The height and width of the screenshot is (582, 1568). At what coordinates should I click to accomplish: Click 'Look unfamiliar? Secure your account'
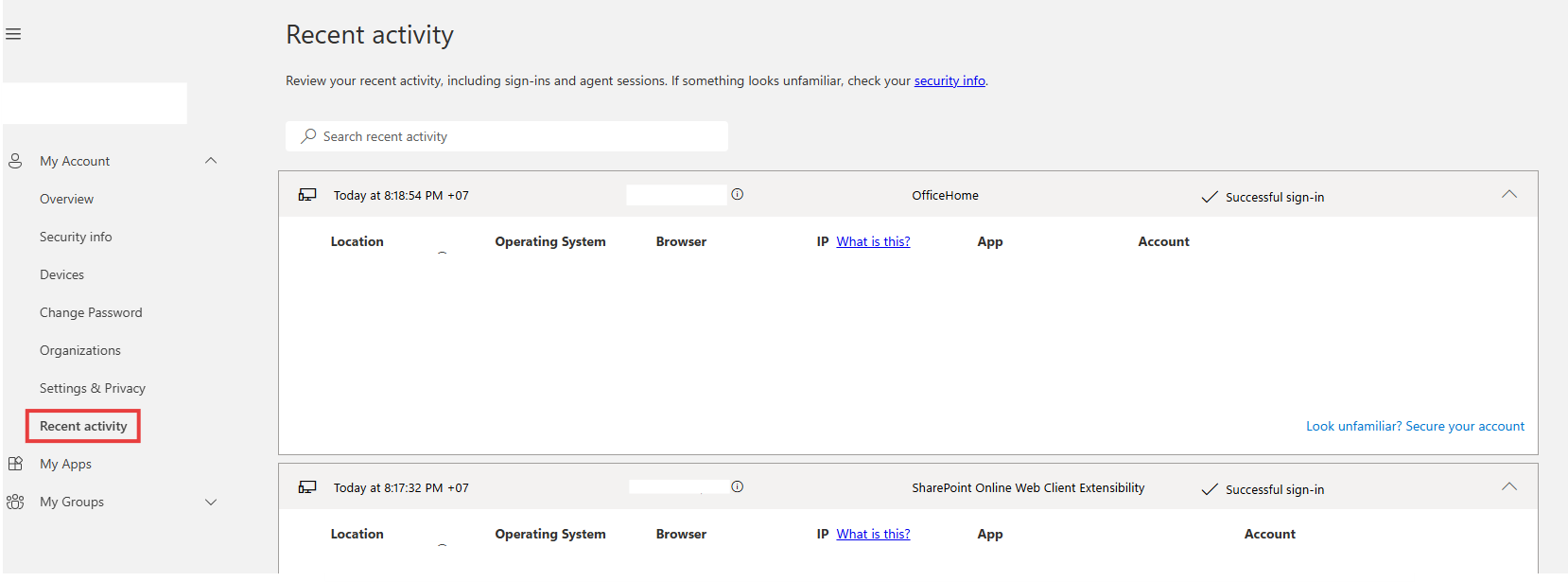click(1415, 426)
